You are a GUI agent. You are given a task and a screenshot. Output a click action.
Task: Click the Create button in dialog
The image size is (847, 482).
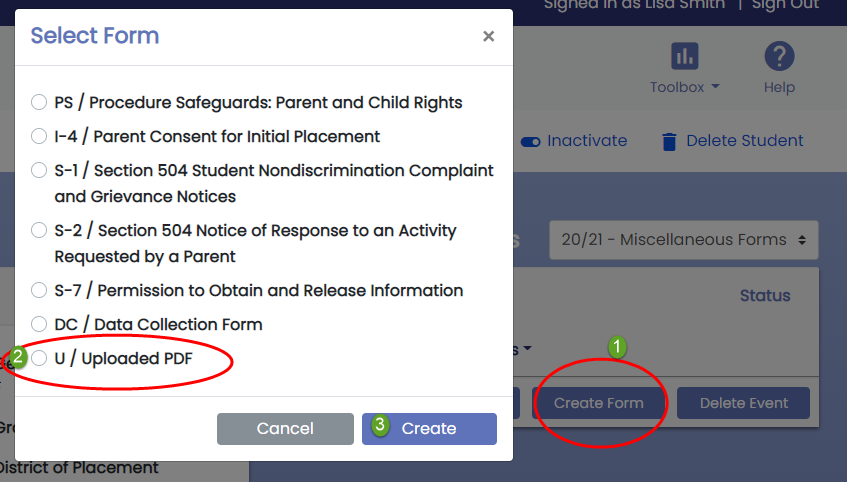point(429,429)
